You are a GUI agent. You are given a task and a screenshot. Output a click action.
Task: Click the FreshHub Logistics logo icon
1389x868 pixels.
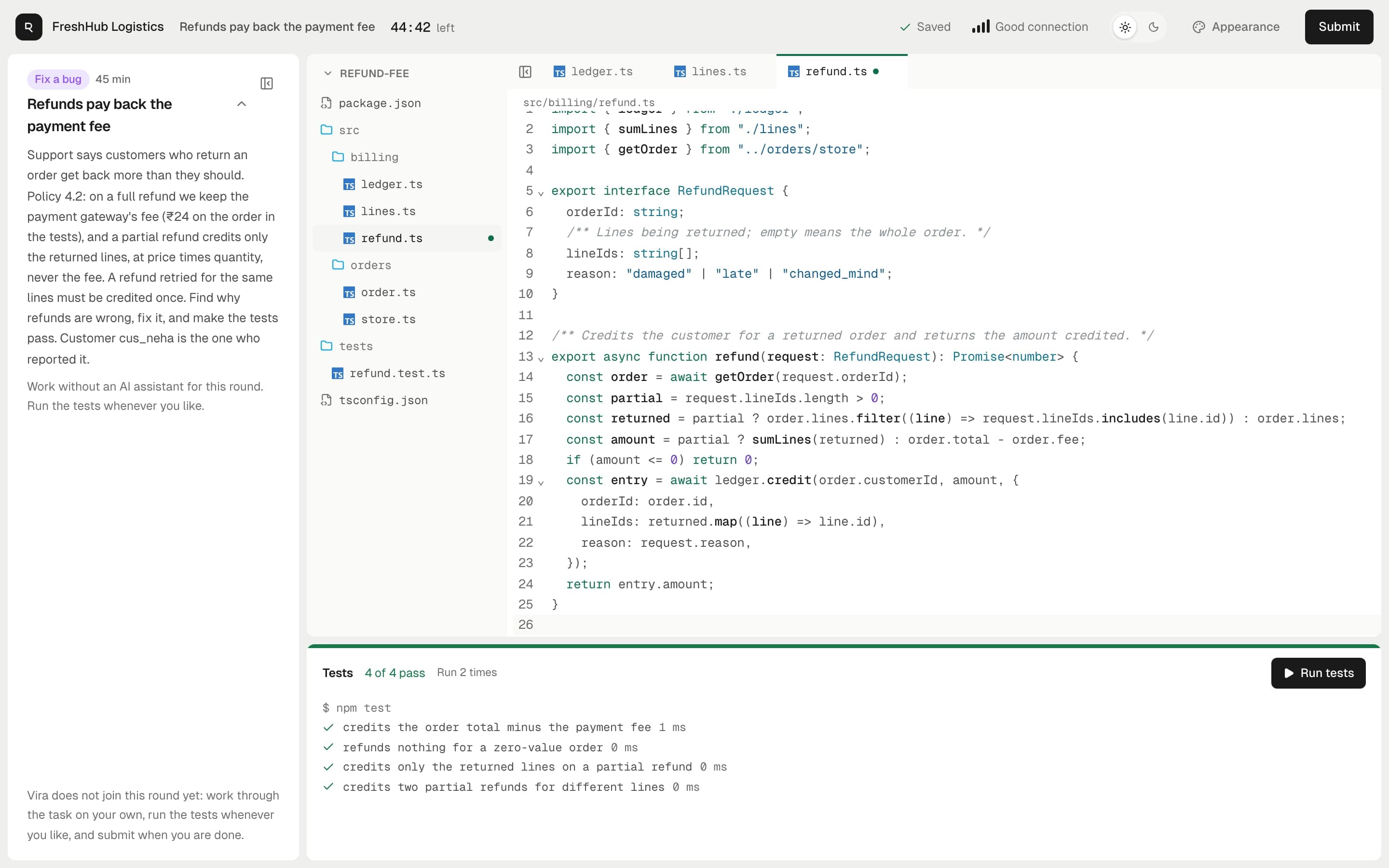click(x=29, y=27)
